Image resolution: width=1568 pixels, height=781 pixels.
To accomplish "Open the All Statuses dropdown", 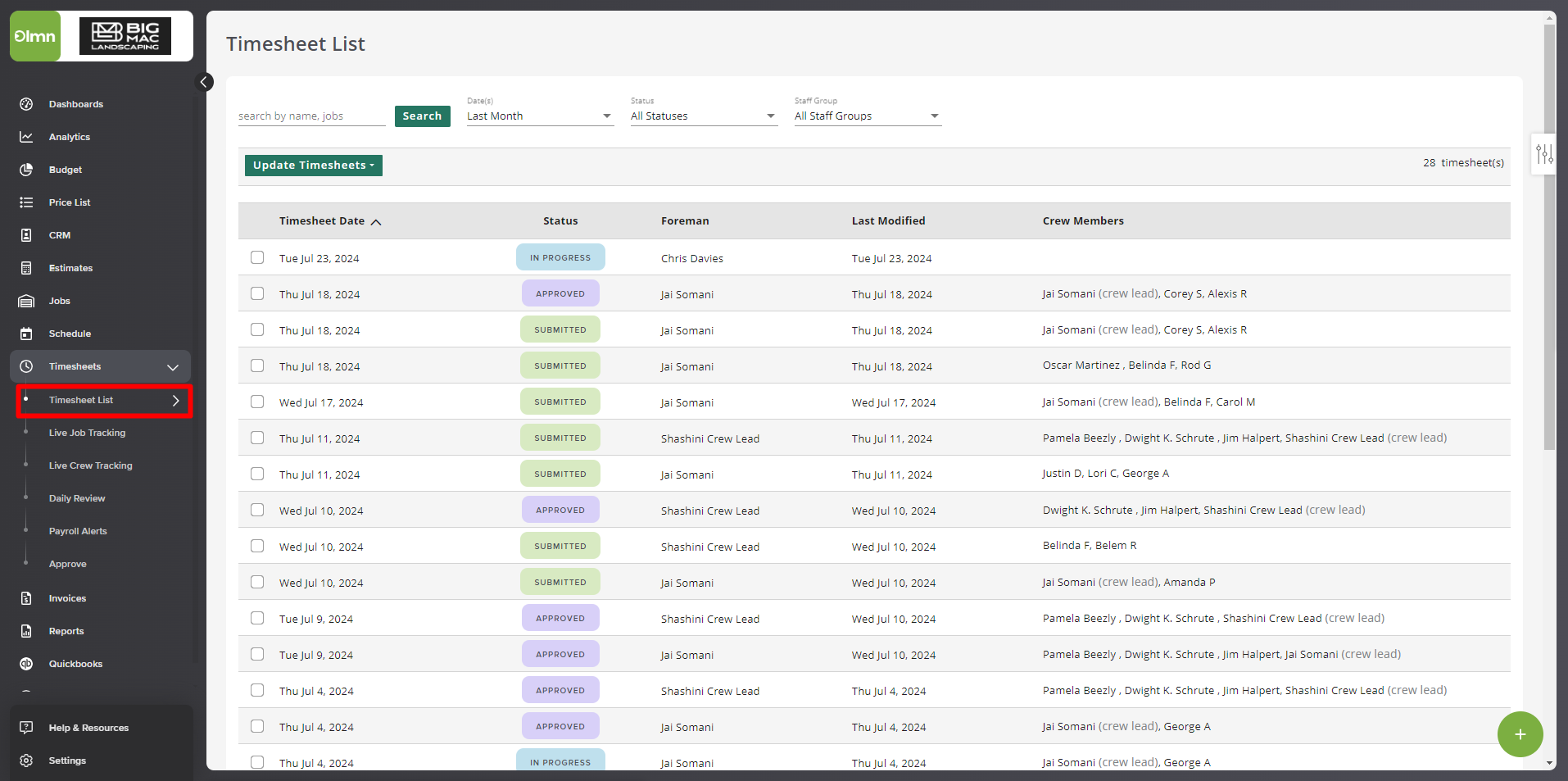I will click(704, 116).
